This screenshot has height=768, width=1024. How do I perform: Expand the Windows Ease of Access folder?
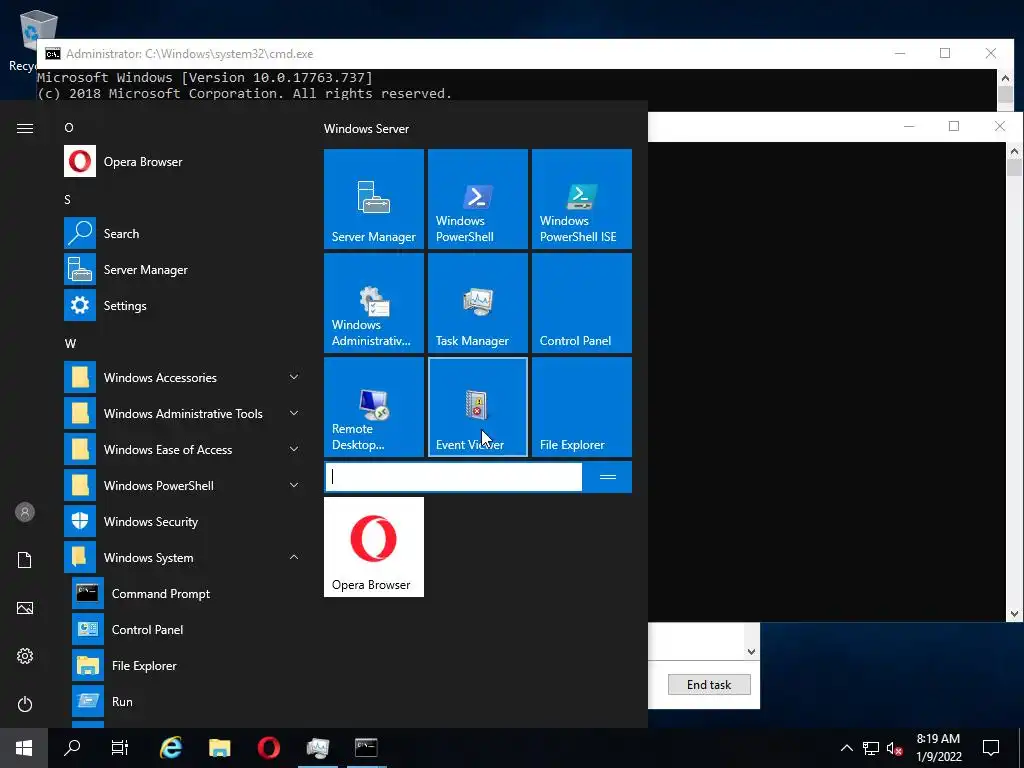click(x=183, y=449)
